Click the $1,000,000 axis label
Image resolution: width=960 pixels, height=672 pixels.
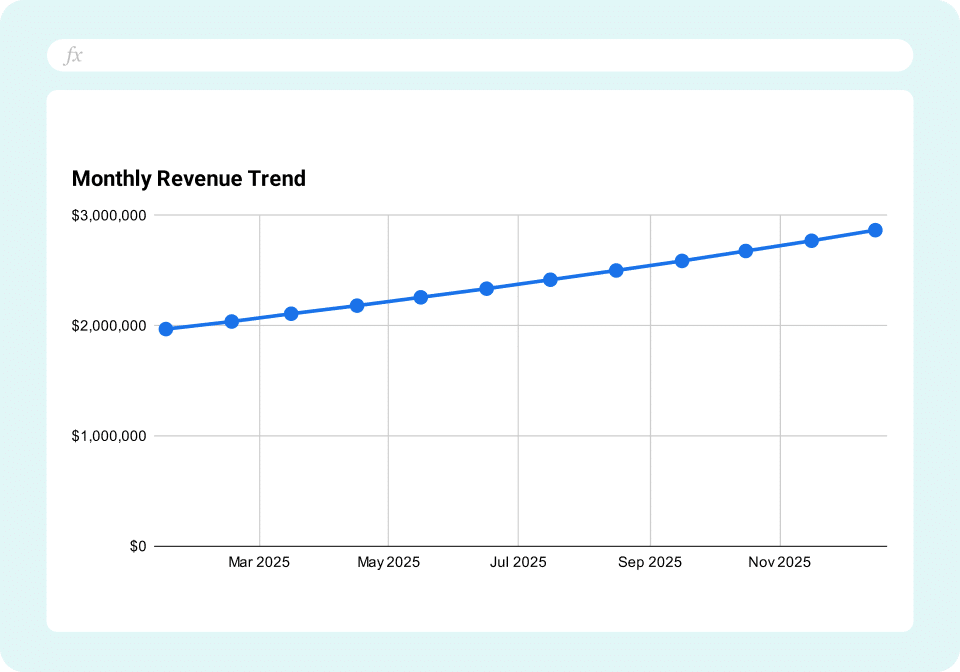pyautogui.click(x=110, y=435)
